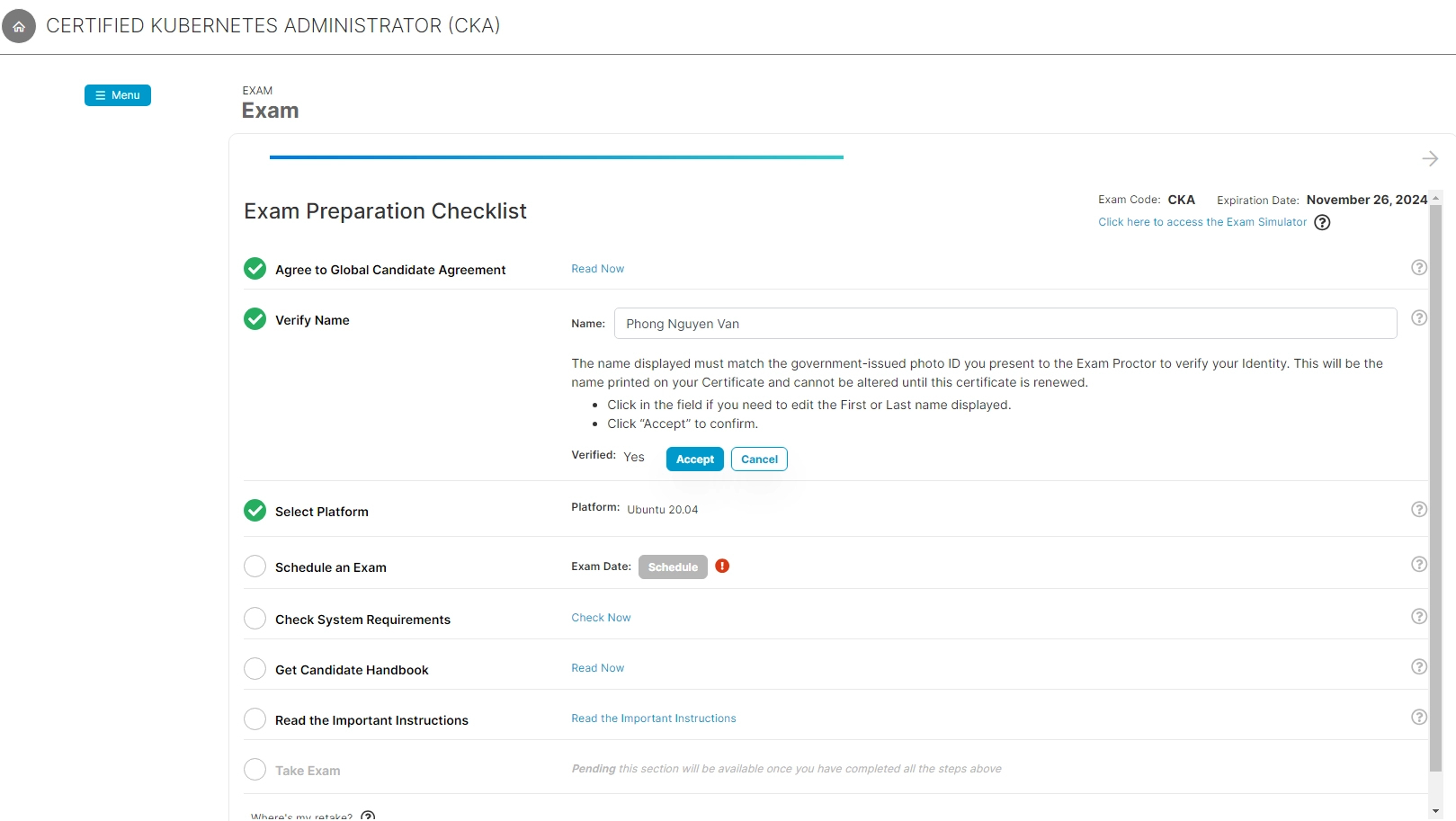
Task: Toggle the Check System Requirements status circle
Action: pos(255,619)
